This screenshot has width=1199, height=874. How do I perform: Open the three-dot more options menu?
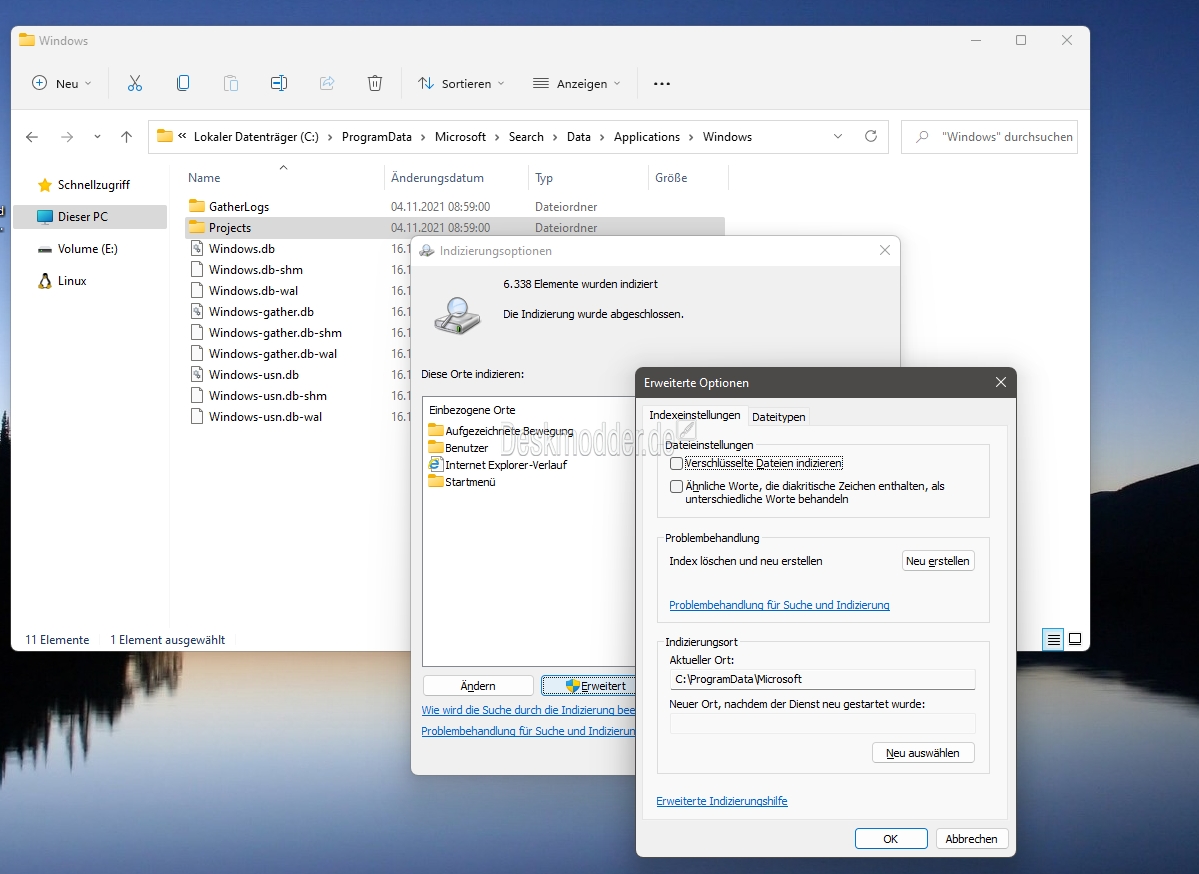[x=662, y=83]
